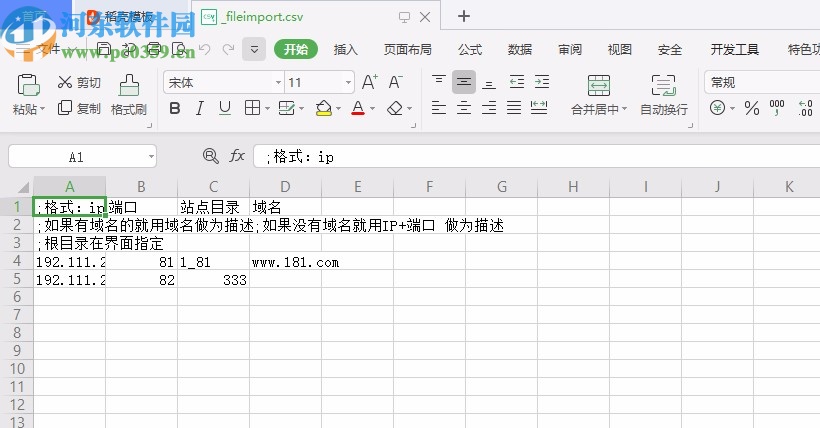Click the formula bar zoom icon
This screenshot has width=820, height=428.
210,156
